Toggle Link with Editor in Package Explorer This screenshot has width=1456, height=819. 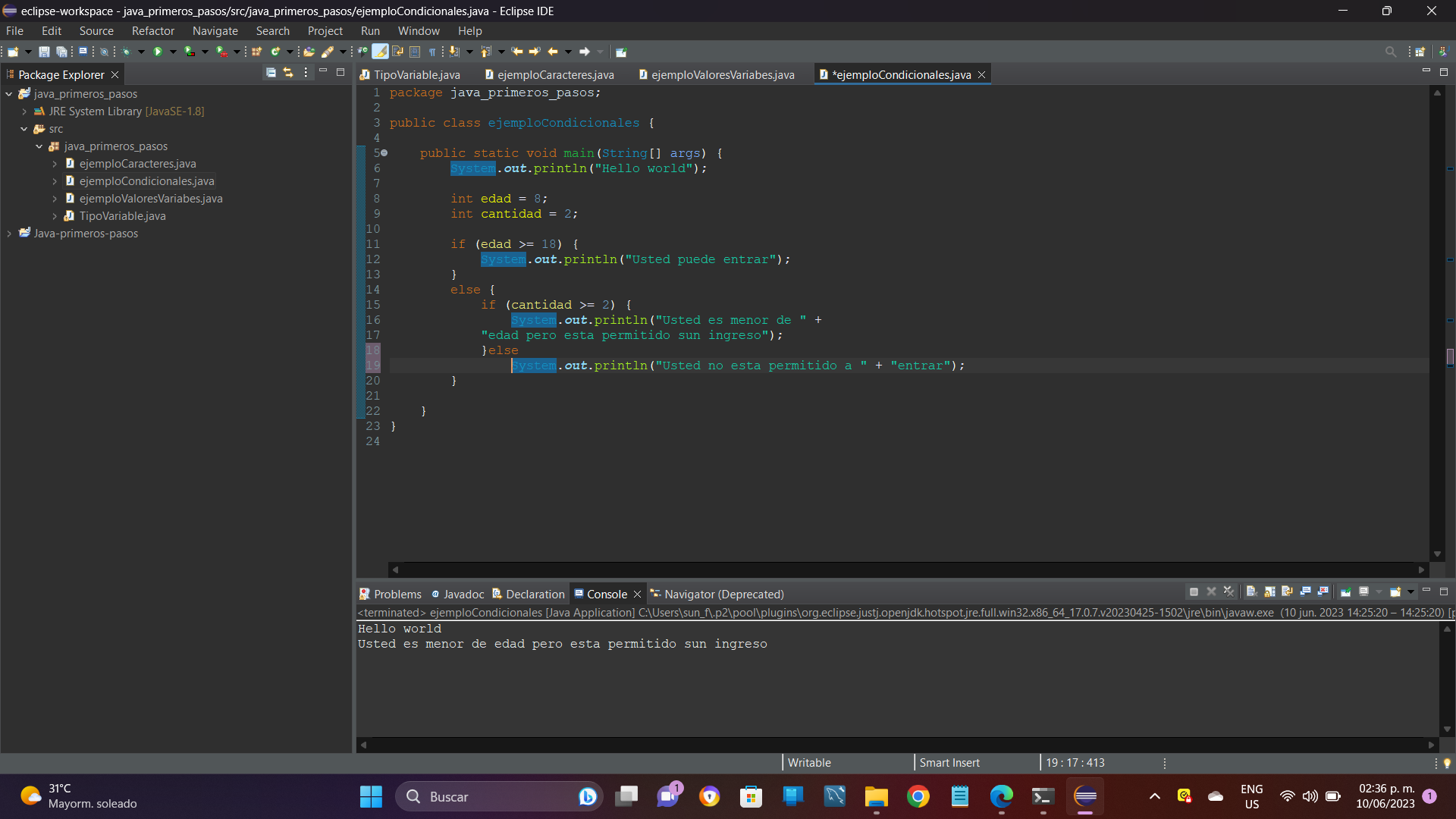(288, 73)
